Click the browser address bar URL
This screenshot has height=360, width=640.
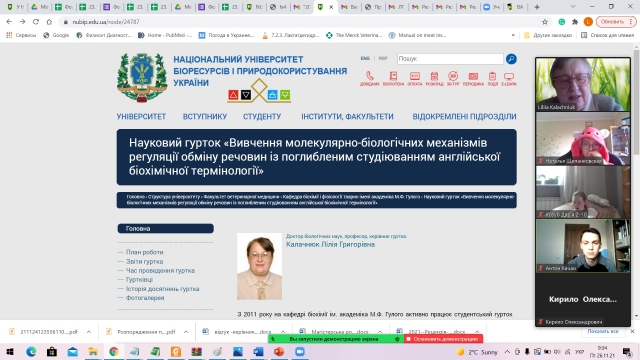pyautogui.click(x=106, y=22)
